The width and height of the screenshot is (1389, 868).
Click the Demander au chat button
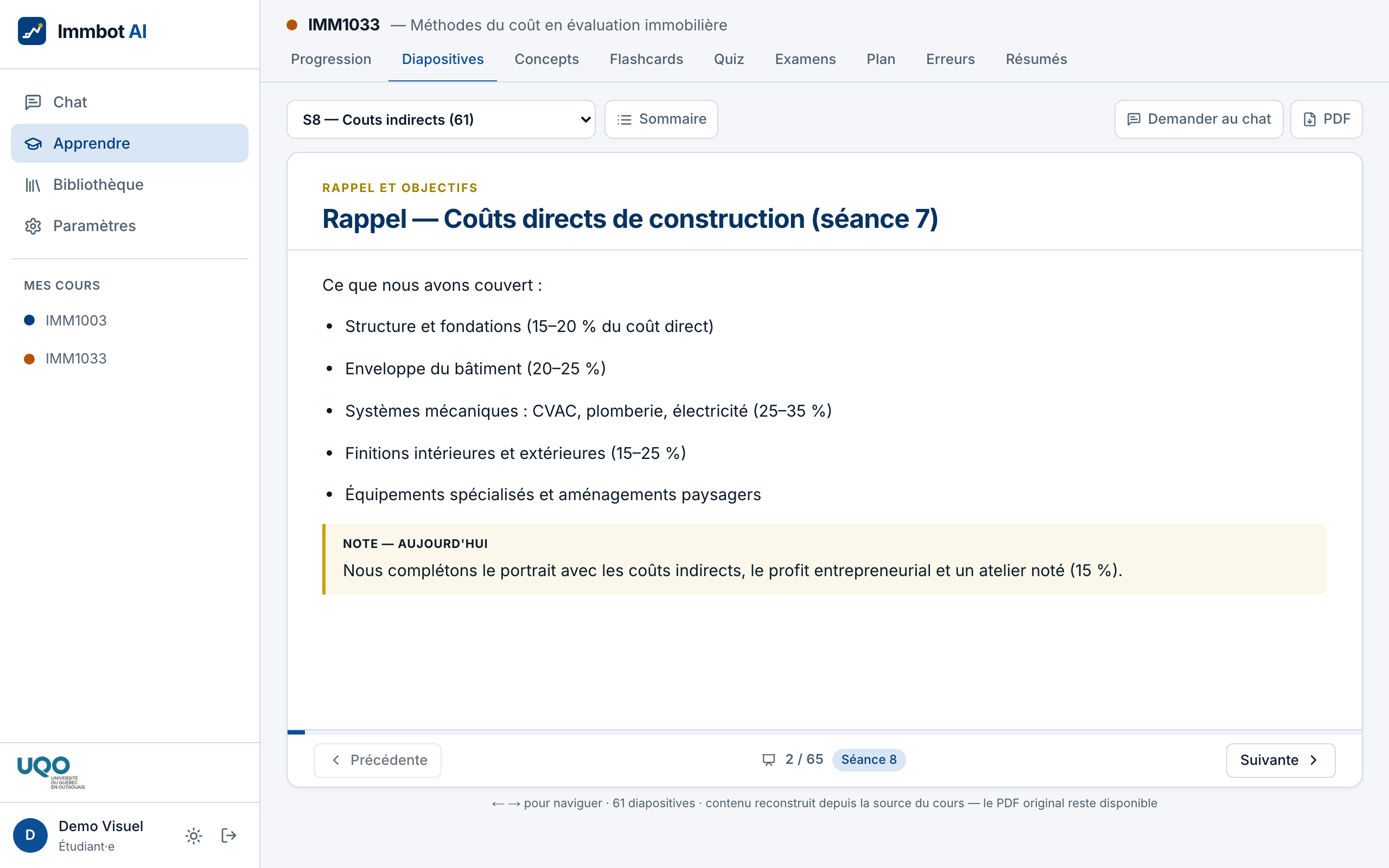coord(1199,119)
